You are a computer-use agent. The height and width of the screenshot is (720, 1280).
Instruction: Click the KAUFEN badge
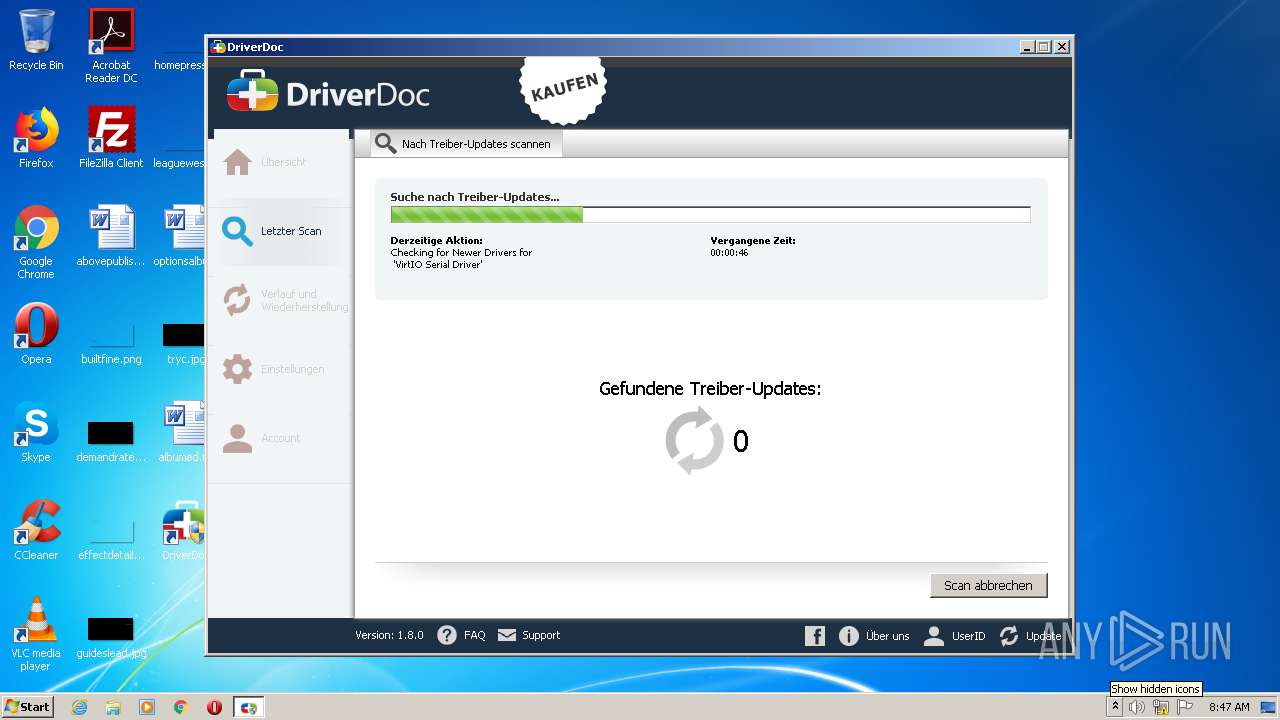pyautogui.click(x=565, y=88)
